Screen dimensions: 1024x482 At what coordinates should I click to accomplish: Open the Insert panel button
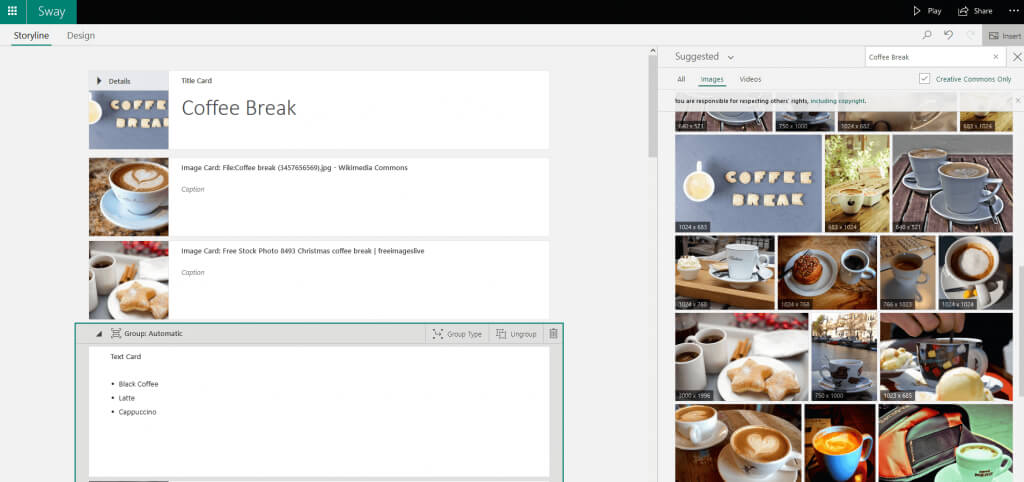[x=1004, y=35]
